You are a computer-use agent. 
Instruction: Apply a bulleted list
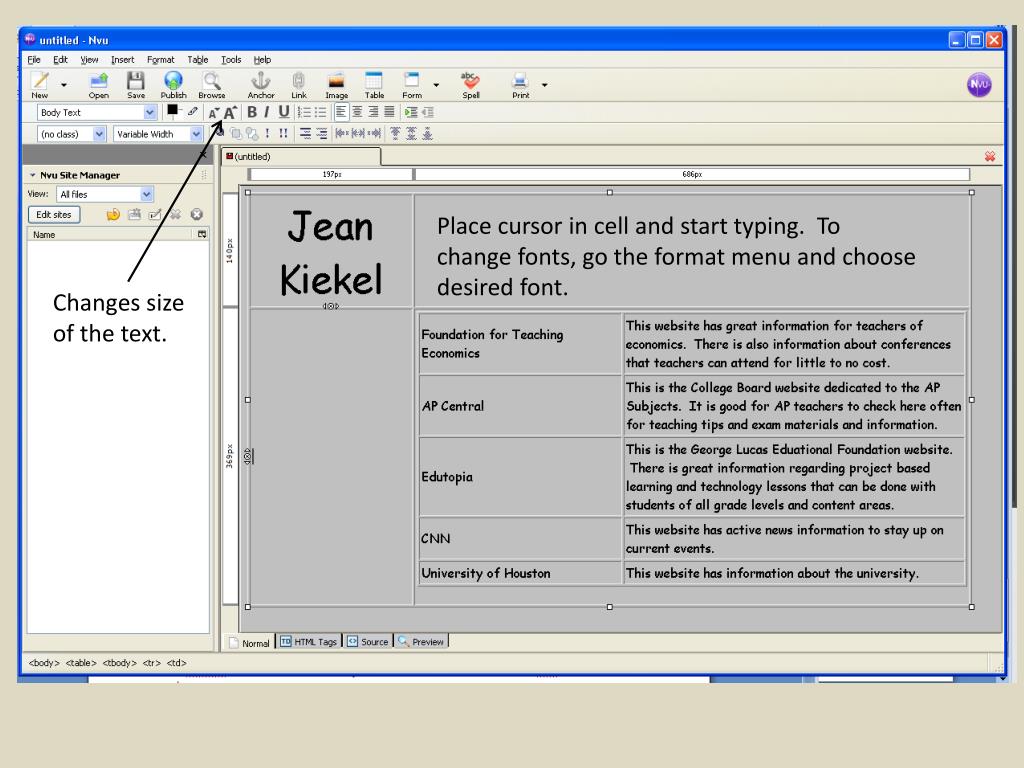tap(320, 112)
